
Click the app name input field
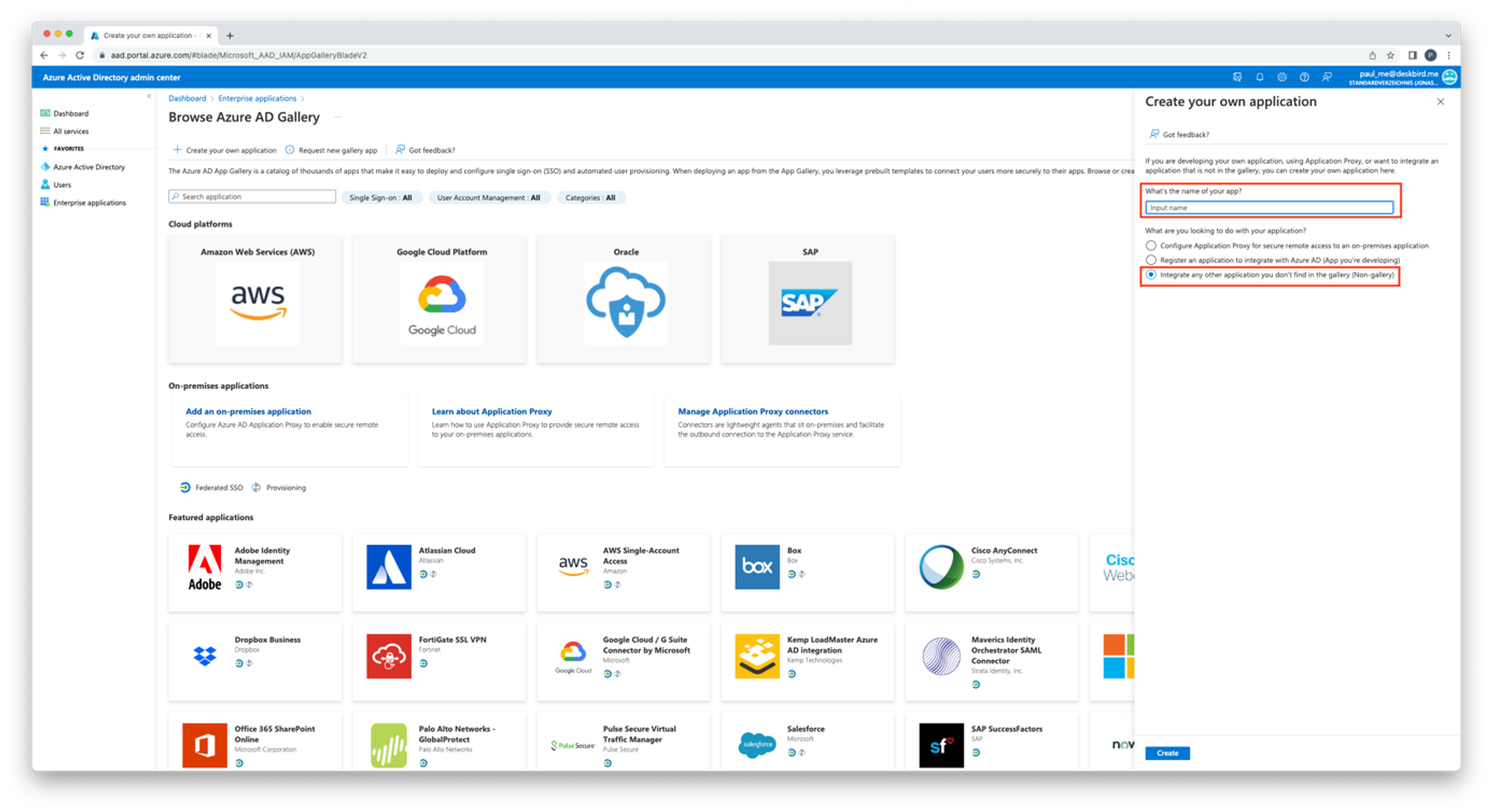point(1269,208)
